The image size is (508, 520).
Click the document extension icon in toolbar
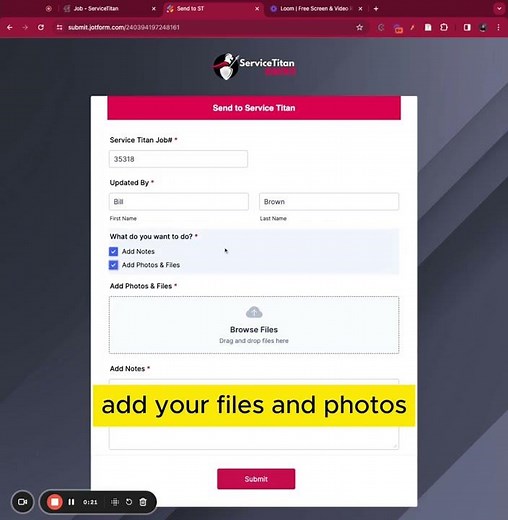pos(428,27)
